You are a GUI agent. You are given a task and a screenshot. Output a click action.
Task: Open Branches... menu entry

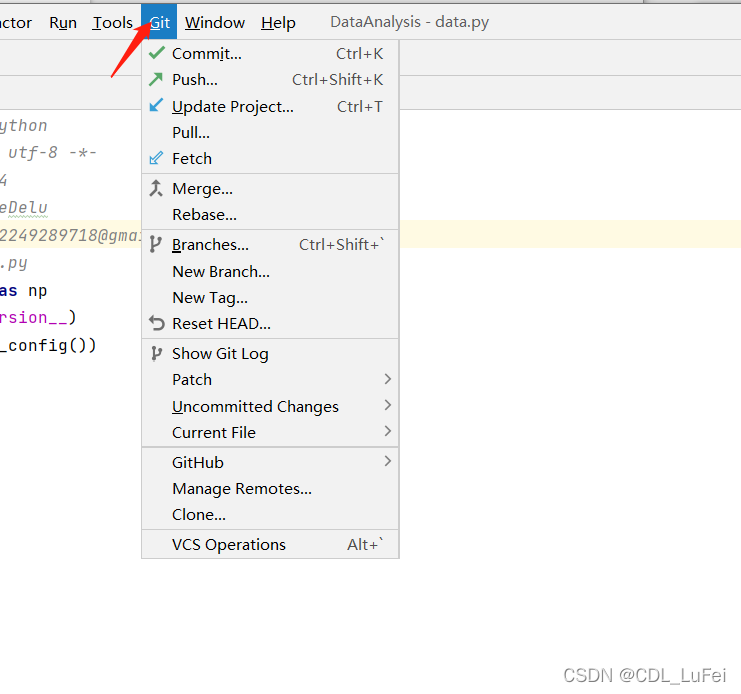(270, 245)
